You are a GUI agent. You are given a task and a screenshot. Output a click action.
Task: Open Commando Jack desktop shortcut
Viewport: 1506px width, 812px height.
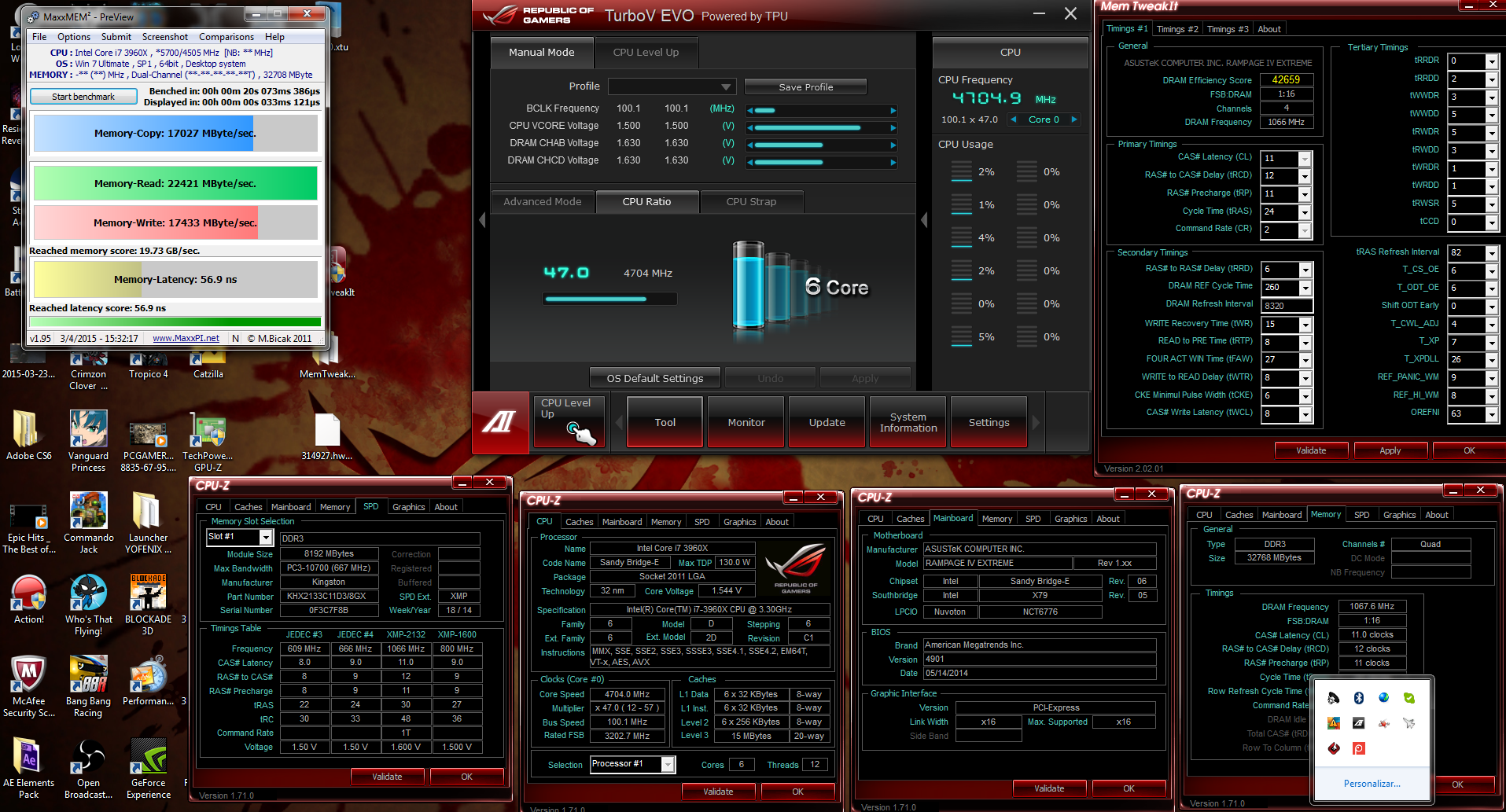tap(88, 523)
